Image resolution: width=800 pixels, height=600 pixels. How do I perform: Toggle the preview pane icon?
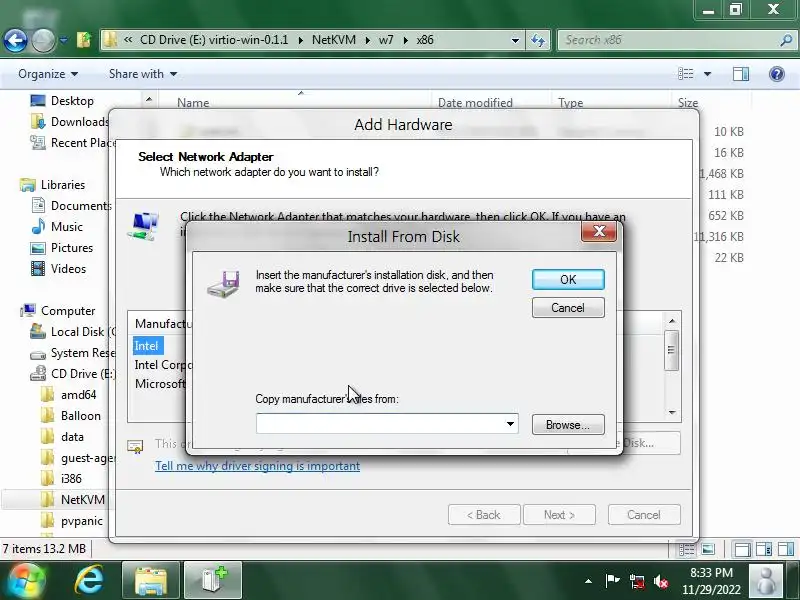[741, 74]
